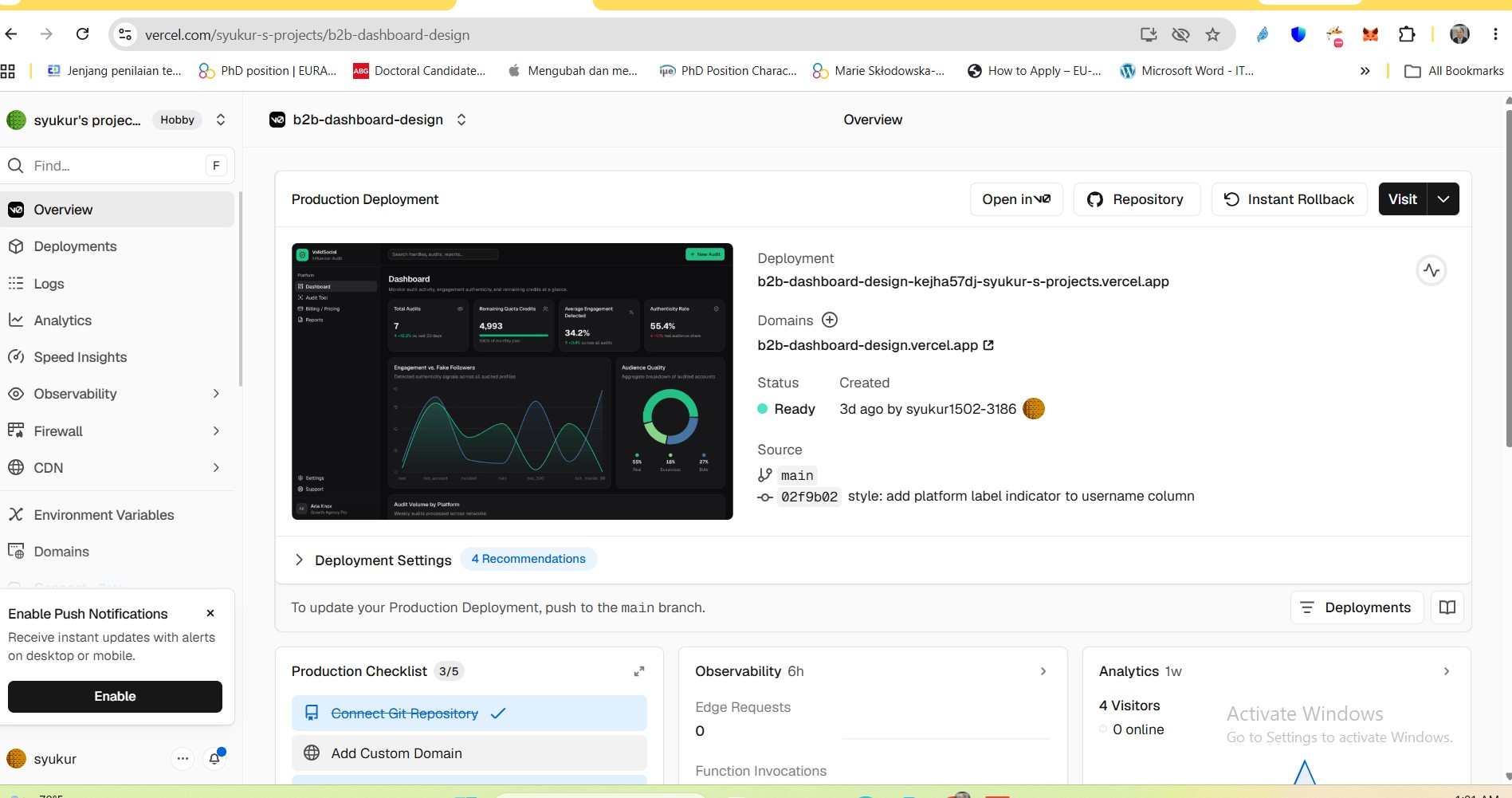Open the Visit button dropdown arrow

1443,199
